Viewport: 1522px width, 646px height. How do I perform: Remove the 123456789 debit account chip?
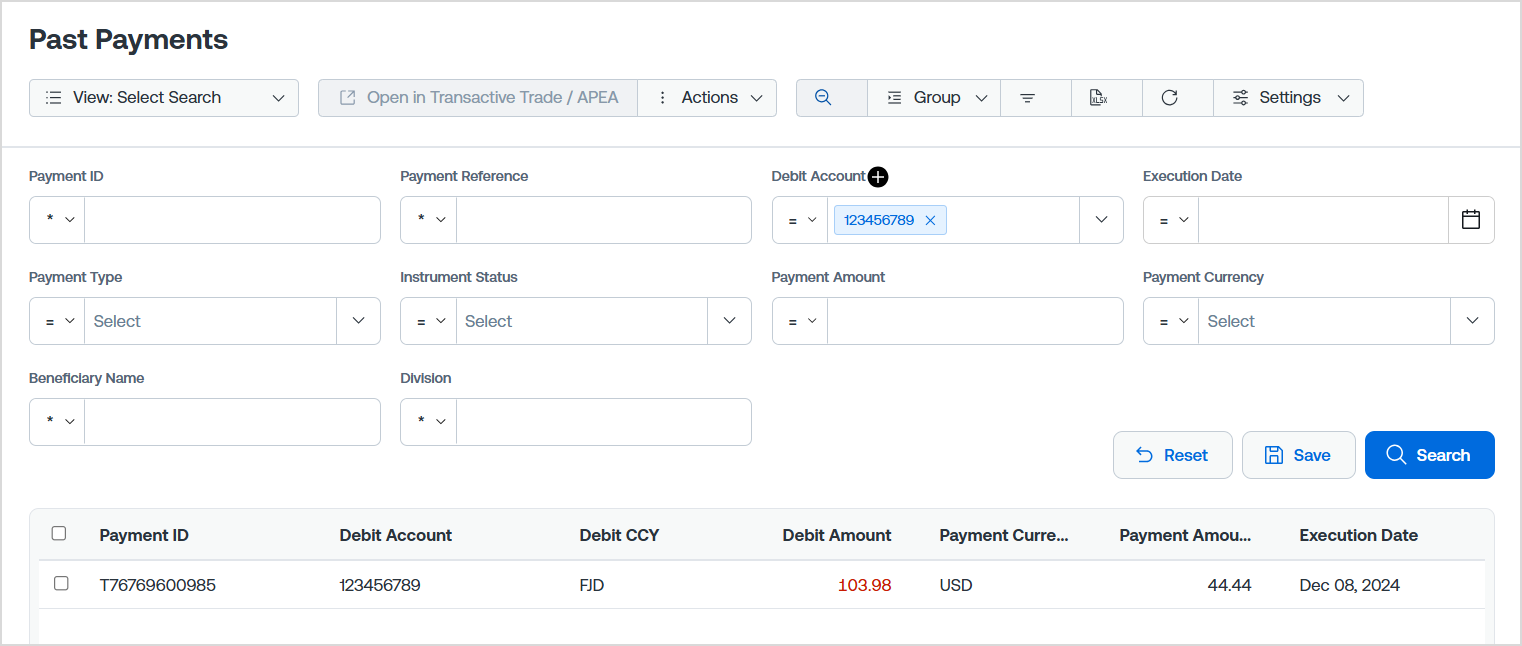(x=930, y=220)
